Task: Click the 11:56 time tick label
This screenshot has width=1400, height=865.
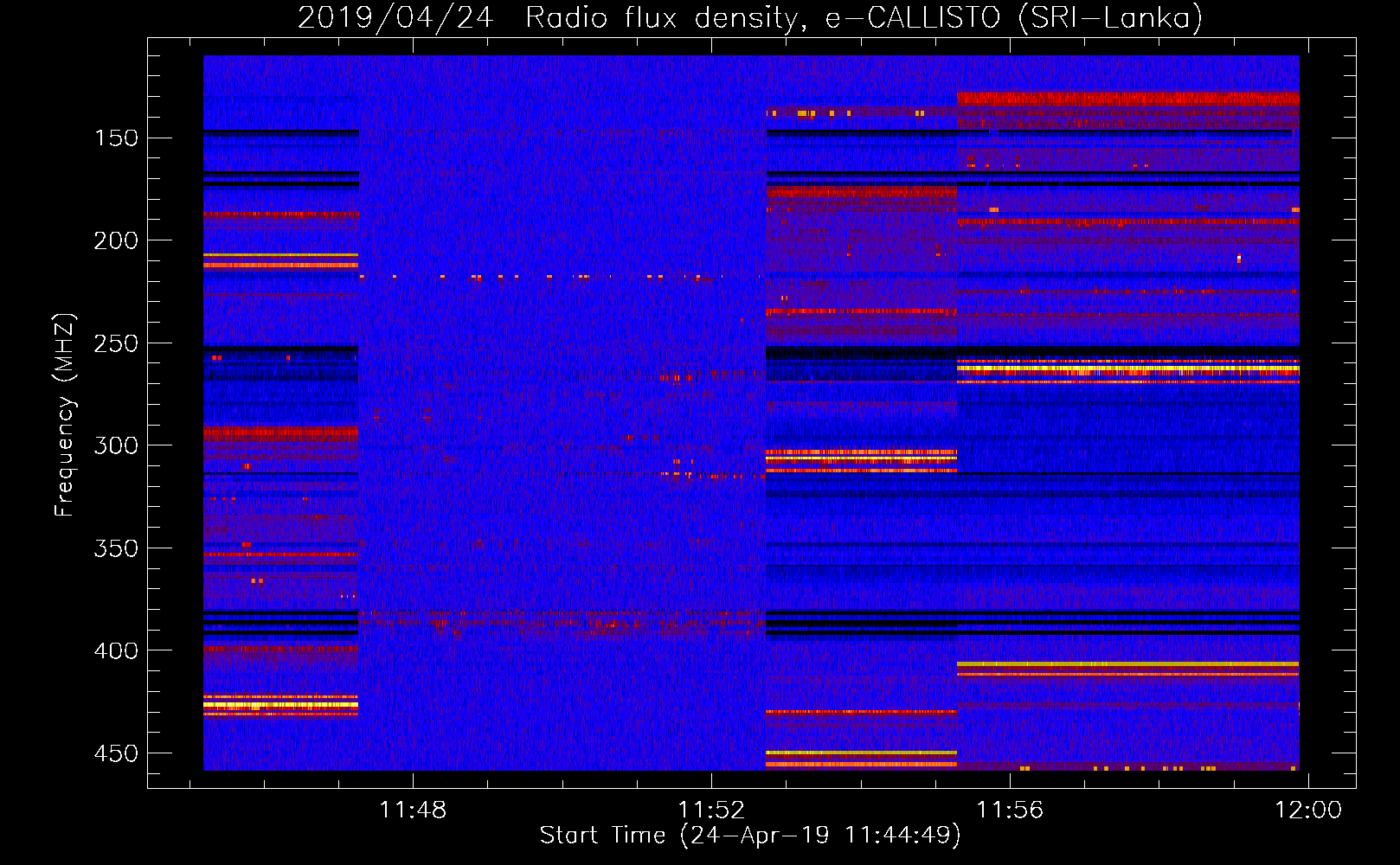Action: pyautogui.click(x=1010, y=810)
